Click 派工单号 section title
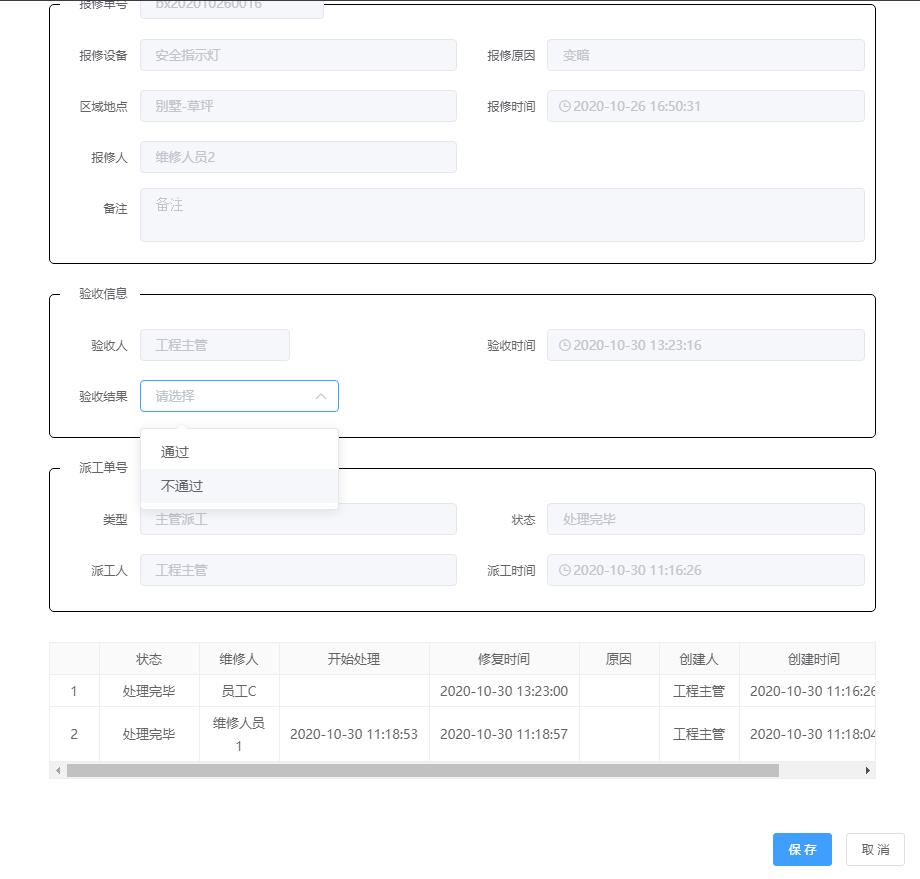This screenshot has width=920, height=879. click(x=103, y=468)
